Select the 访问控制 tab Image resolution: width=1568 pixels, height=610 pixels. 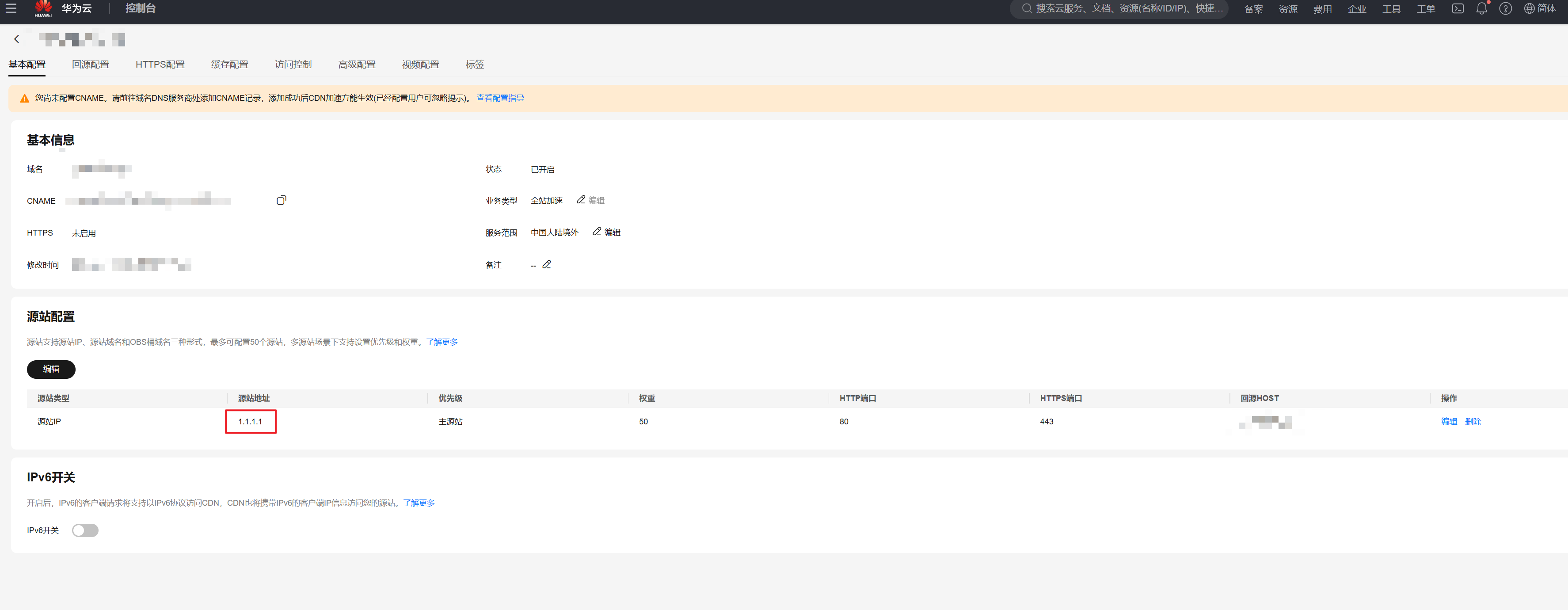coord(293,65)
